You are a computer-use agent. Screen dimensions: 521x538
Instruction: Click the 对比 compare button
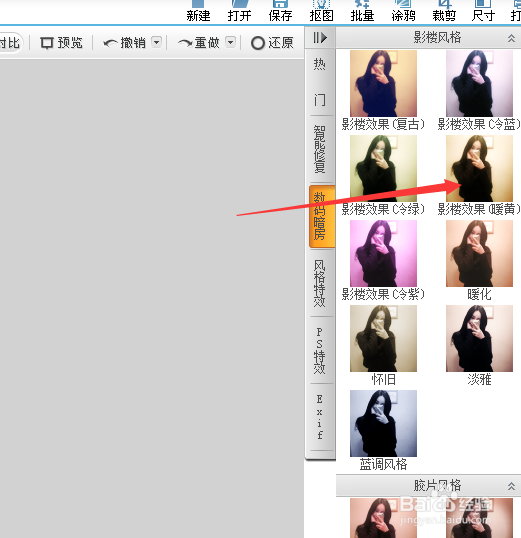10,43
